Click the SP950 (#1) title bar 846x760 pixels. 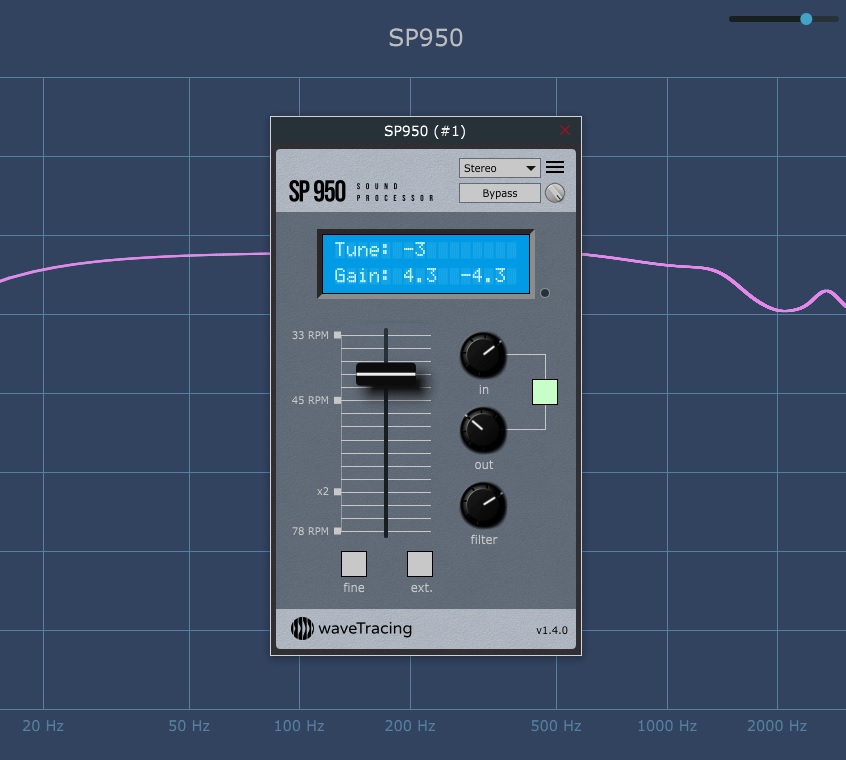point(425,131)
